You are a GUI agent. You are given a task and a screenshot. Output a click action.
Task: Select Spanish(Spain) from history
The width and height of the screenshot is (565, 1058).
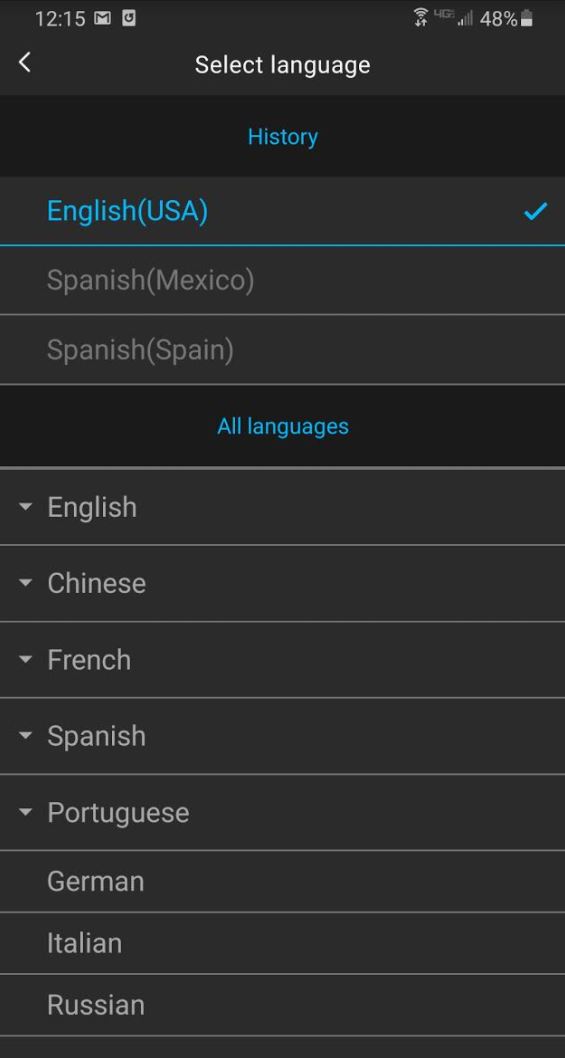(x=282, y=350)
